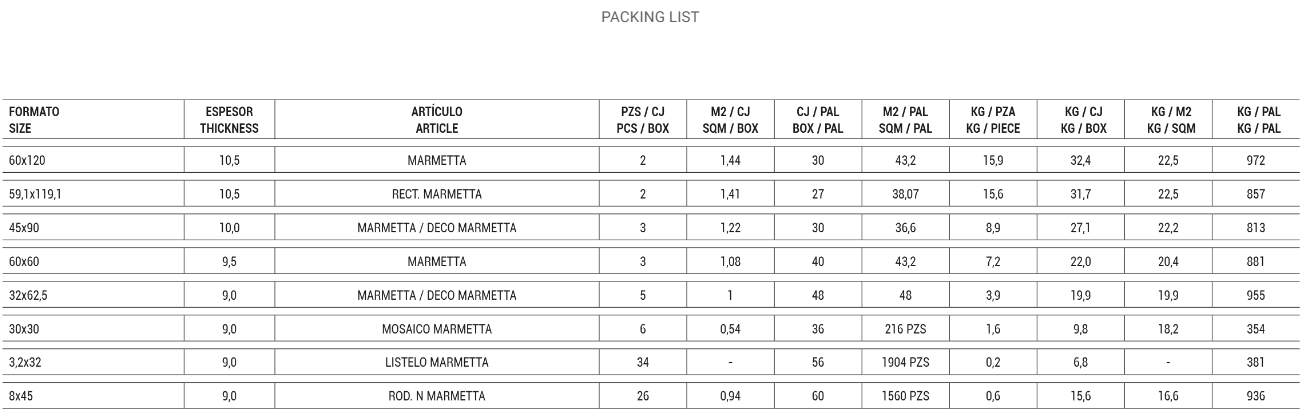
Task: Select the 32x62,5 format cell
Action: [x=29, y=295]
